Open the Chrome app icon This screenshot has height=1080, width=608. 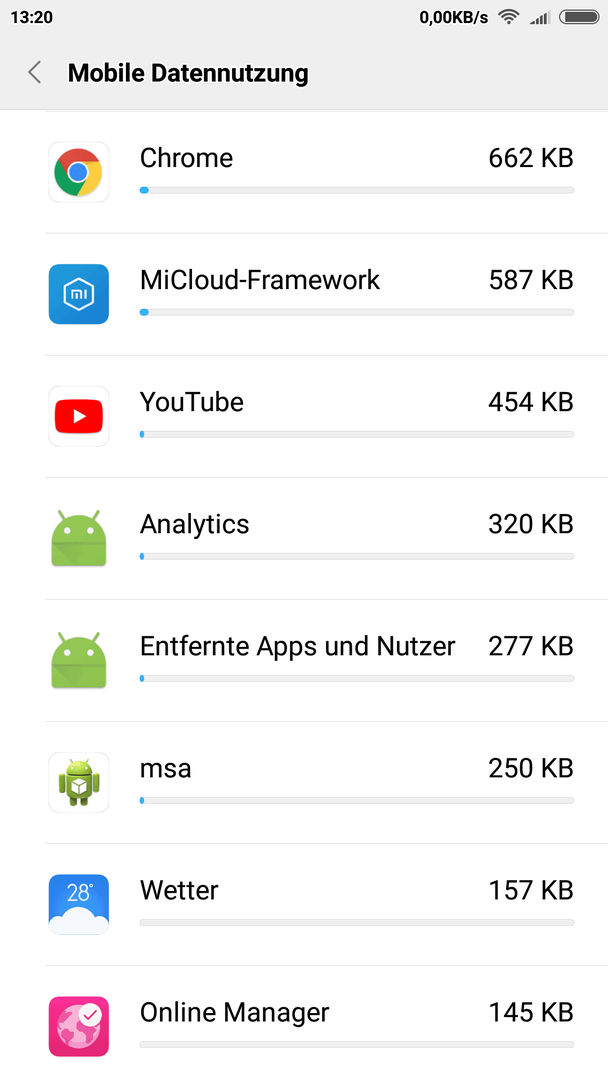coord(78,172)
